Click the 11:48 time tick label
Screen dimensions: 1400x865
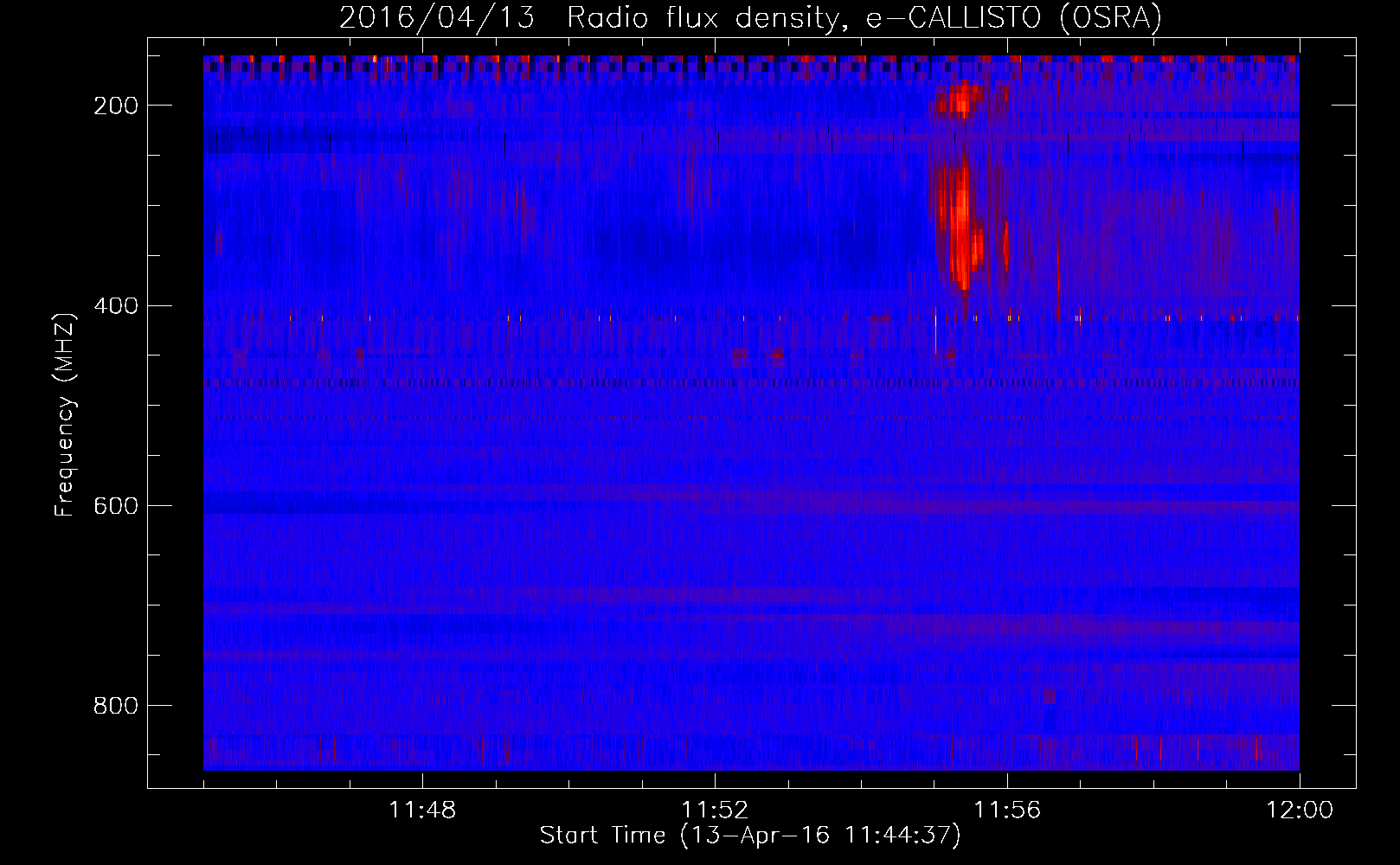[x=422, y=811]
